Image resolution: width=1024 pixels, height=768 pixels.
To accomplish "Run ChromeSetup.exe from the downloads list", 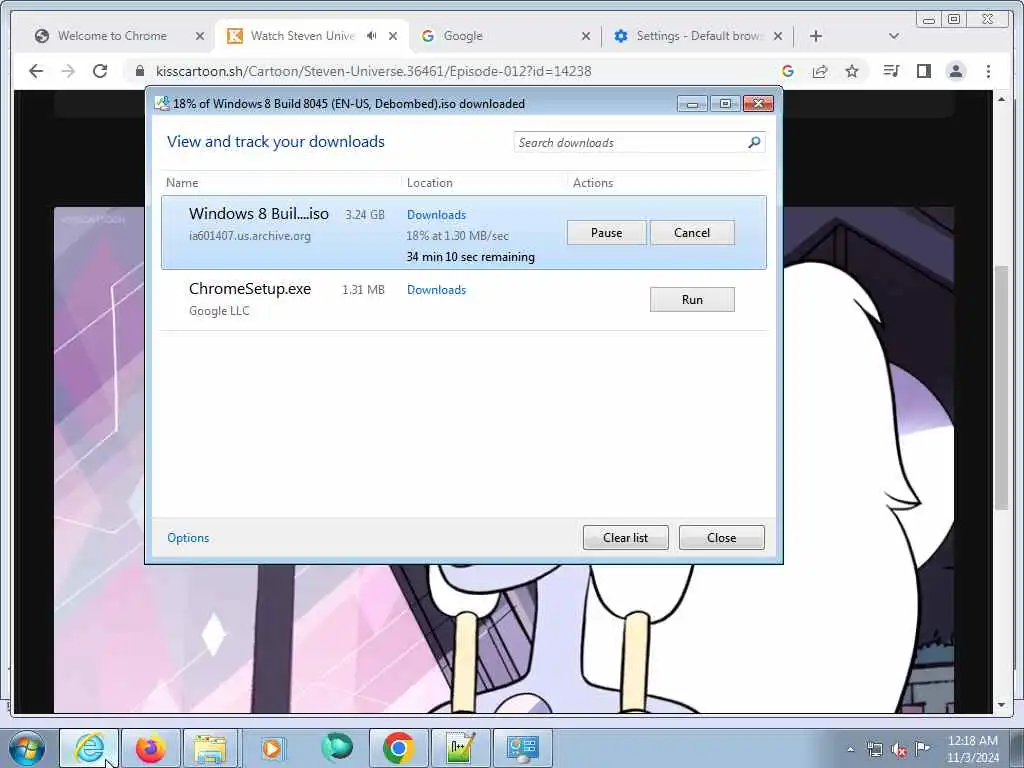I will click(x=692, y=299).
